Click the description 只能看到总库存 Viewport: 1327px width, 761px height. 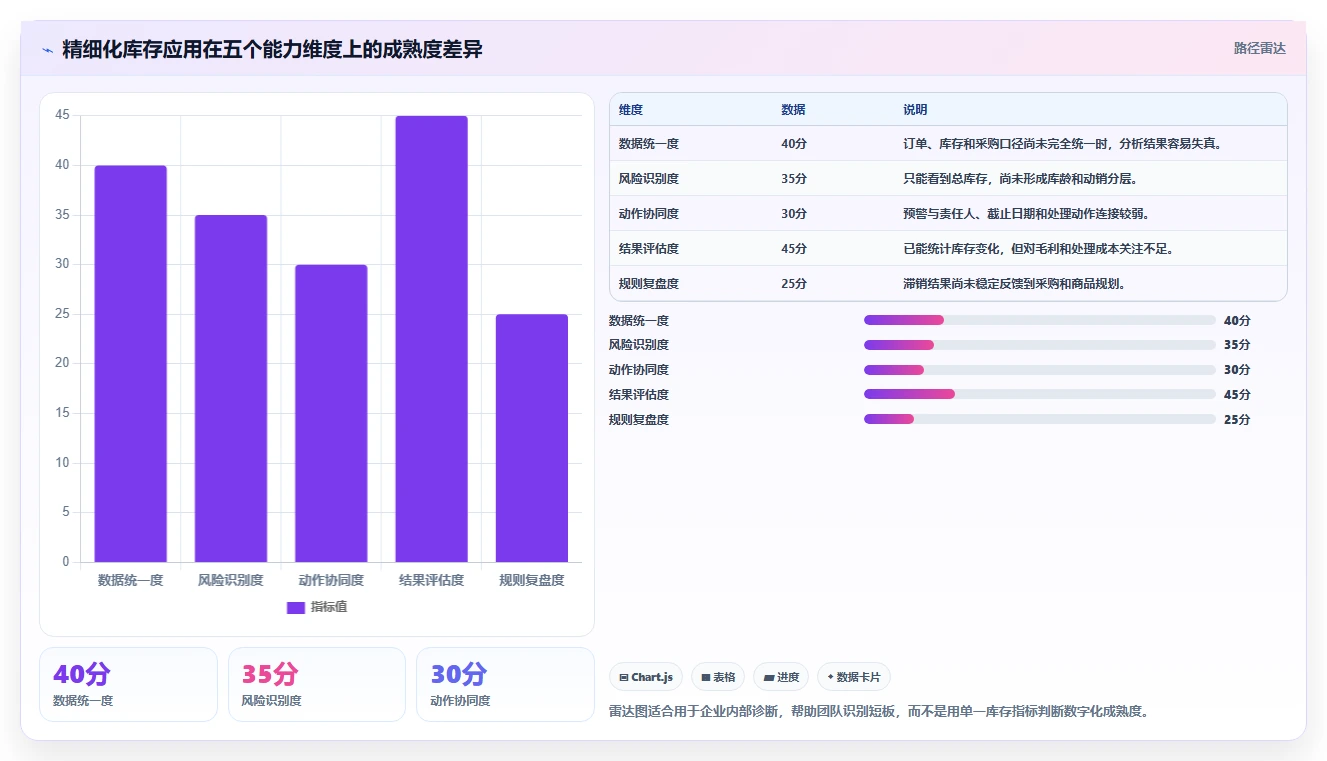1020,179
